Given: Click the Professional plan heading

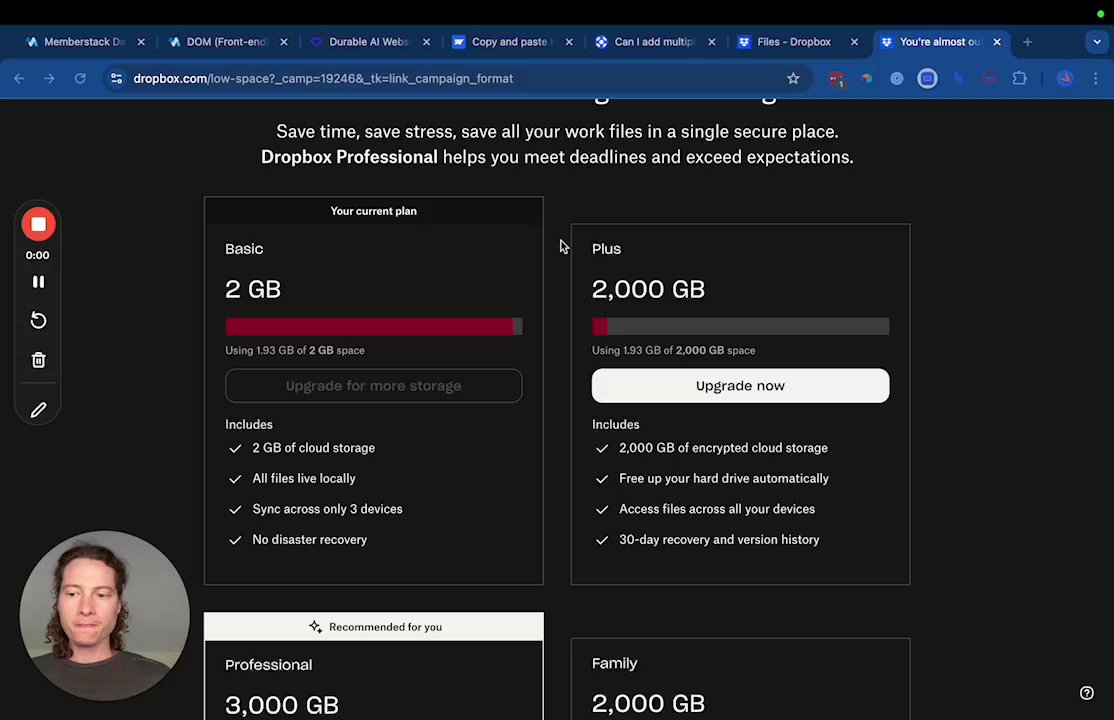Looking at the screenshot, I should coord(269,665).
